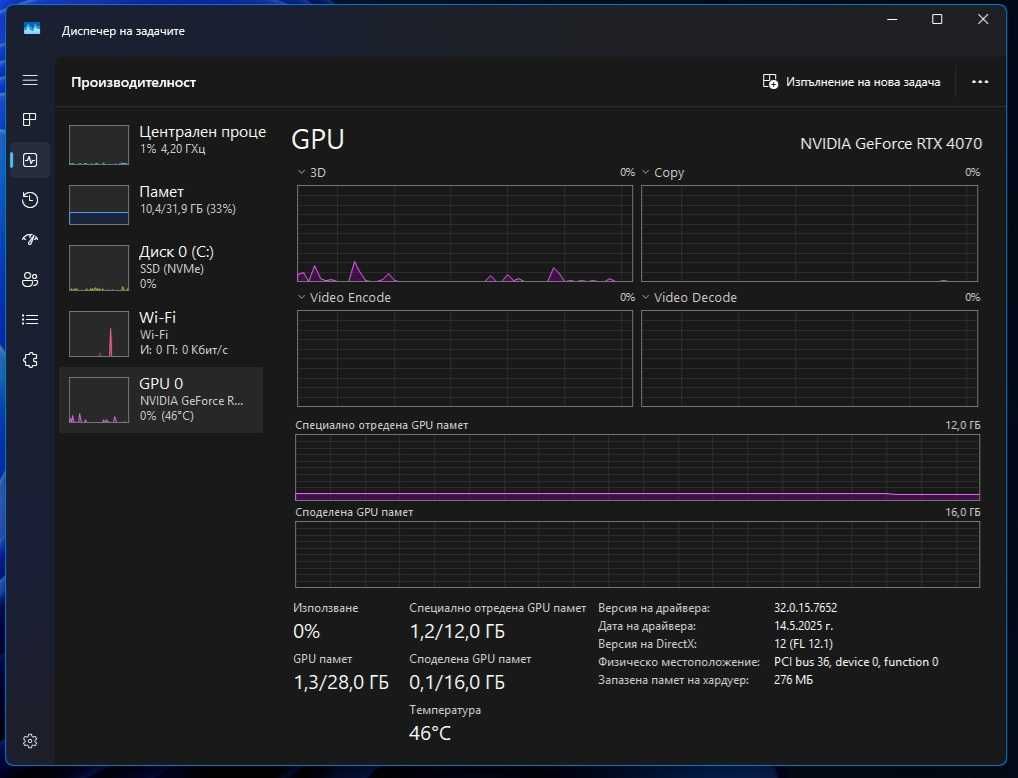Click the Disk 0 mini graph thumbnail
Viewport: 1018px width, 778px height.
tap(99, 268)
